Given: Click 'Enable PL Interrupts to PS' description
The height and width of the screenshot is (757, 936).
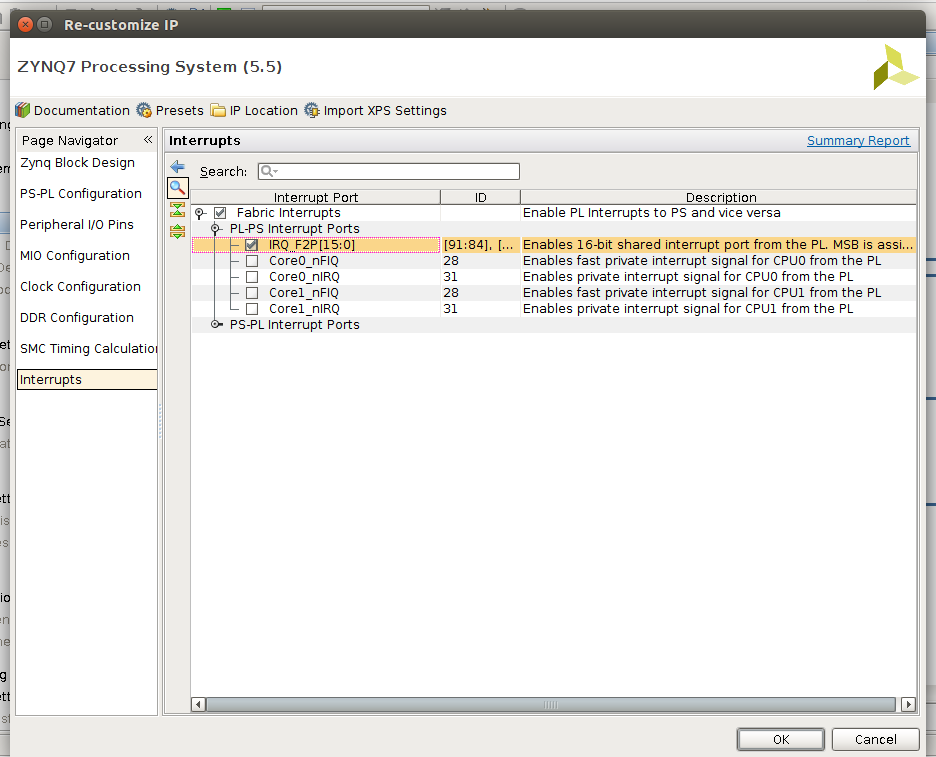Looking at the screenshot, I should (x=651, y=213).
